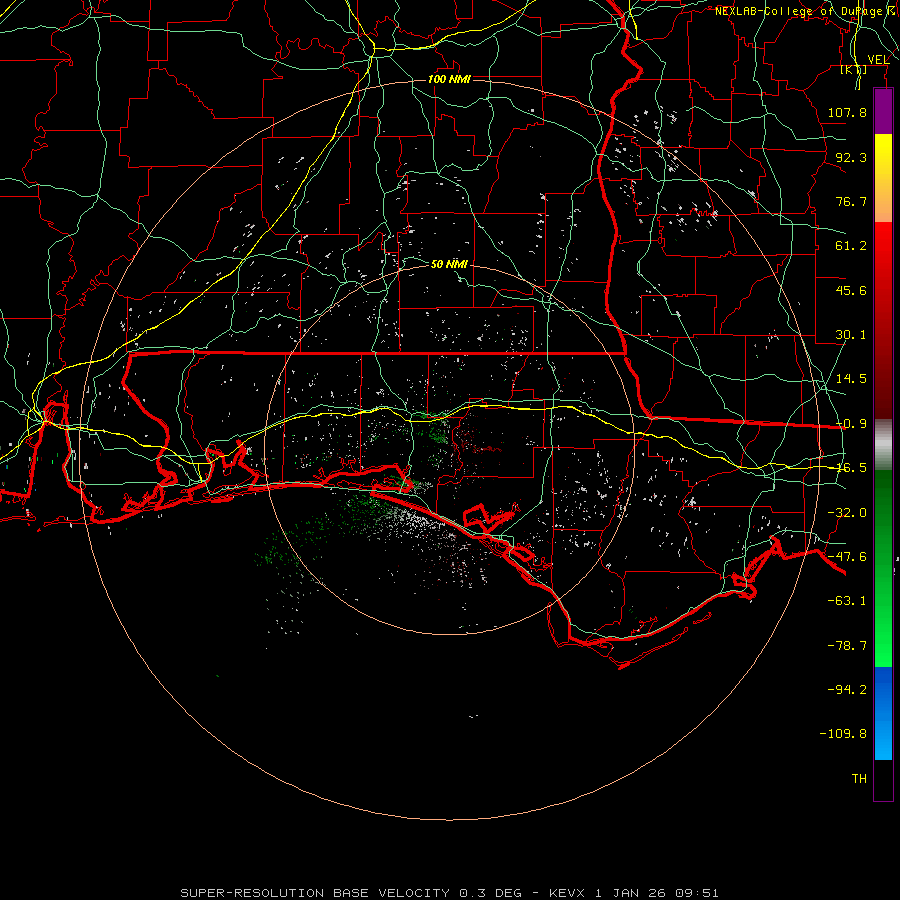
Task: Click the -63.1 velocity scale value
Action: (x=847, y=601)
